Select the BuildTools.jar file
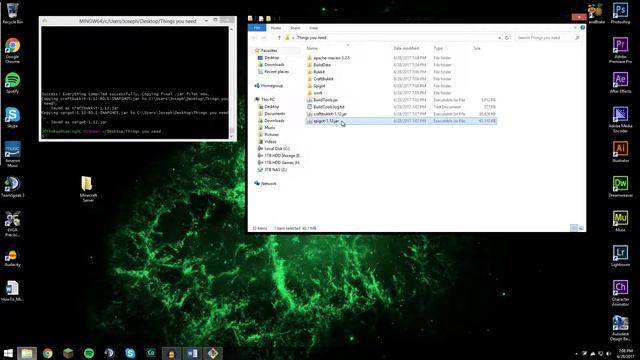Image resolution: width=640 pixels, height=360 pixels. [x=325, y=100]
